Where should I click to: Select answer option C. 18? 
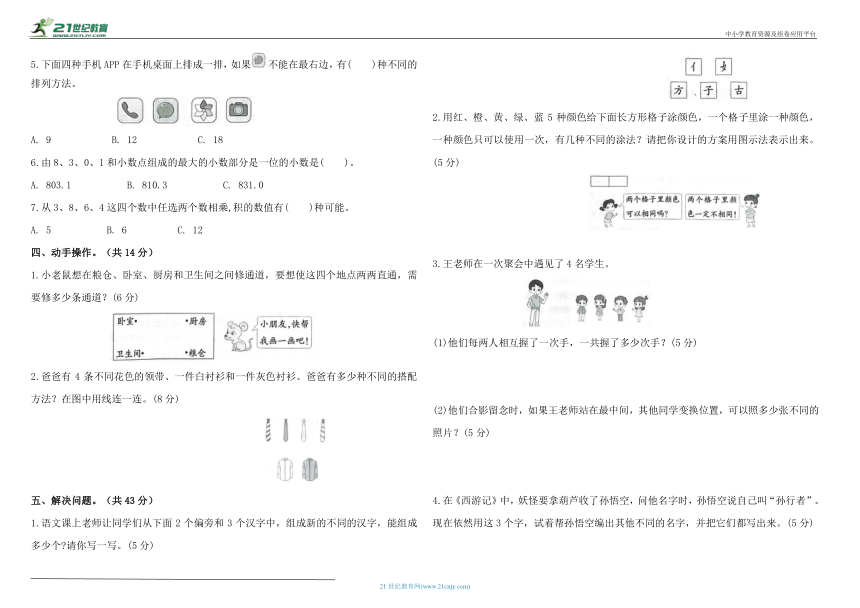pyautogui.click(x=211, y=140)
